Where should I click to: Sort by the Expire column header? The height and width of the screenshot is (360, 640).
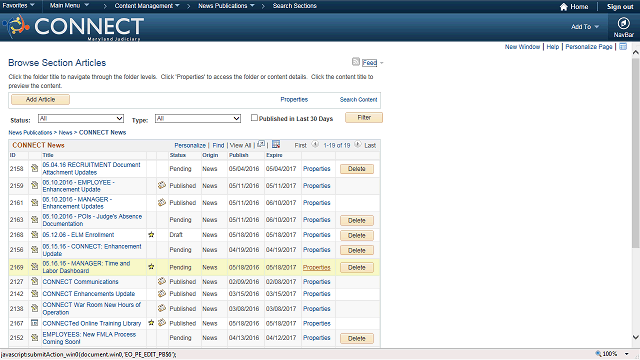tap(274, 155)
